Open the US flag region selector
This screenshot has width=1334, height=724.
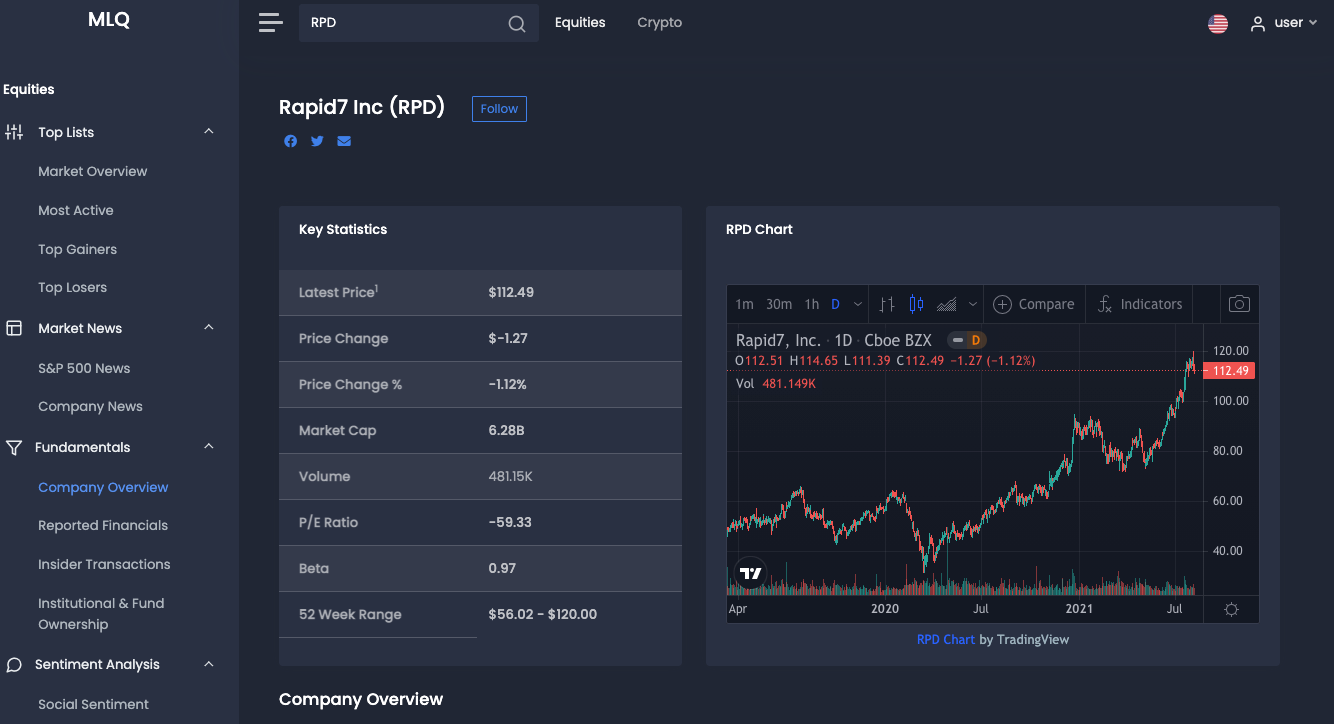tap(1218, 24)
